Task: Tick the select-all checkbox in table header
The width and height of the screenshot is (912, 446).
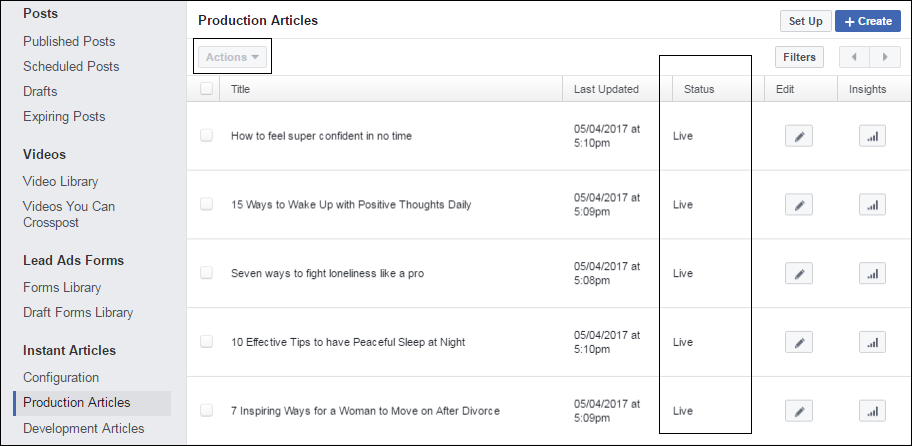Action: pyautogui.click(x=206, y=89)
